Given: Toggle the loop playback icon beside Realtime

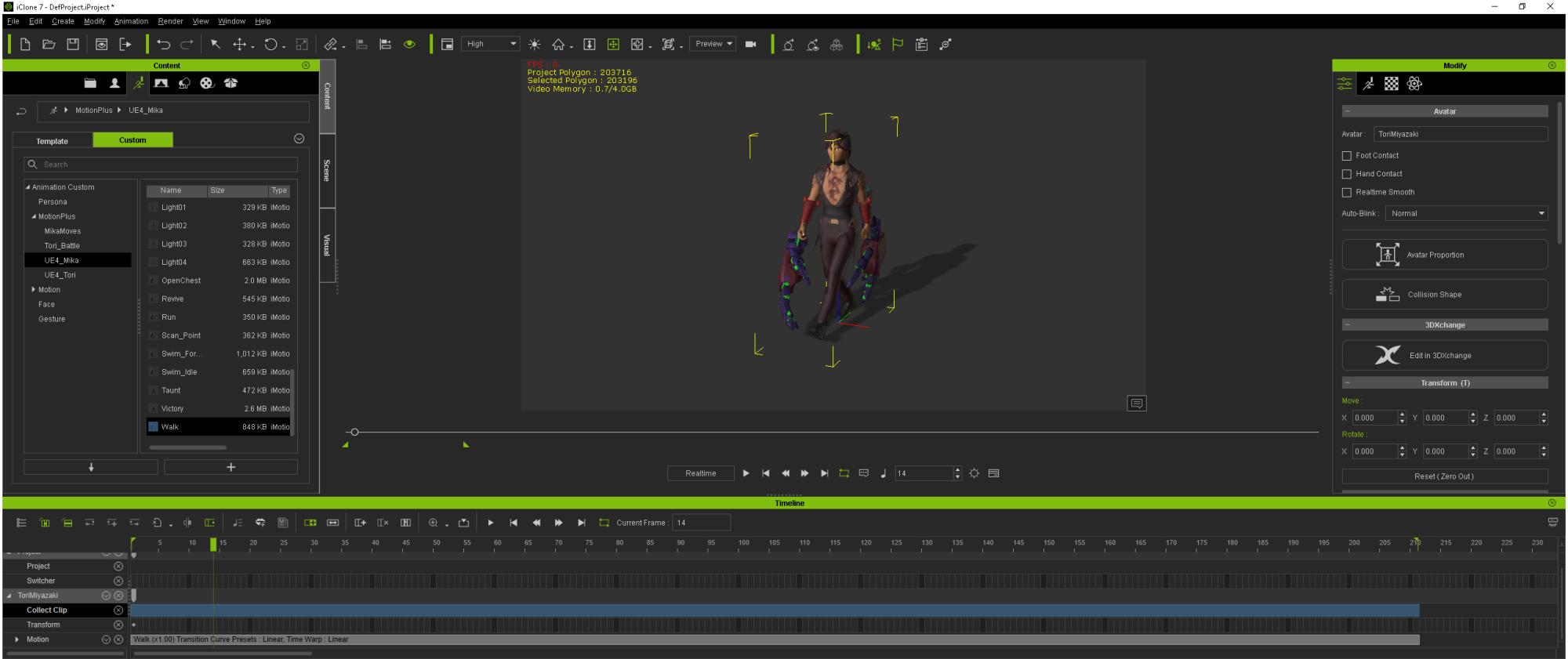Looking at the screenshot, I should coord(844,473).
